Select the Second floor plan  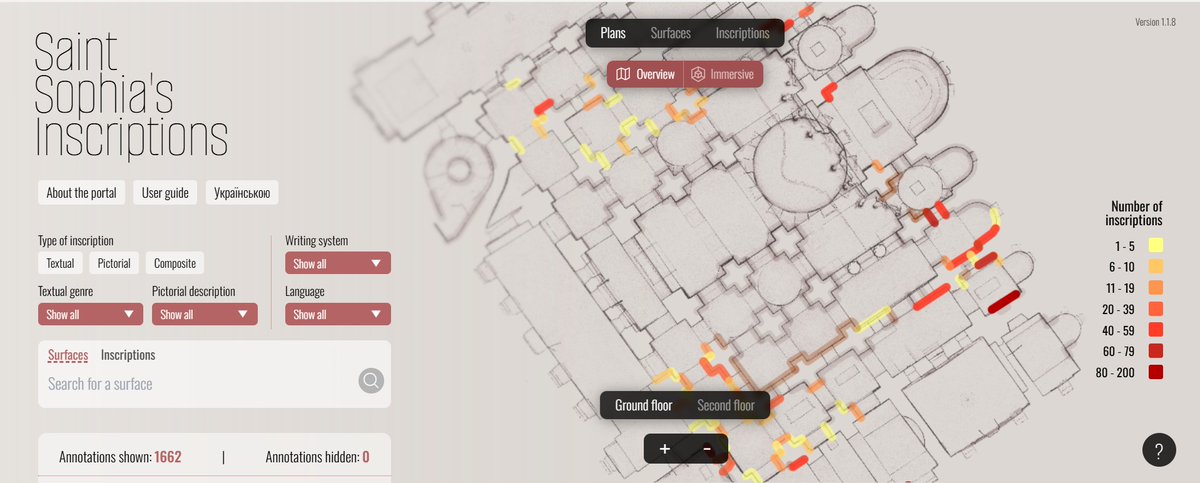pos(726,405)
